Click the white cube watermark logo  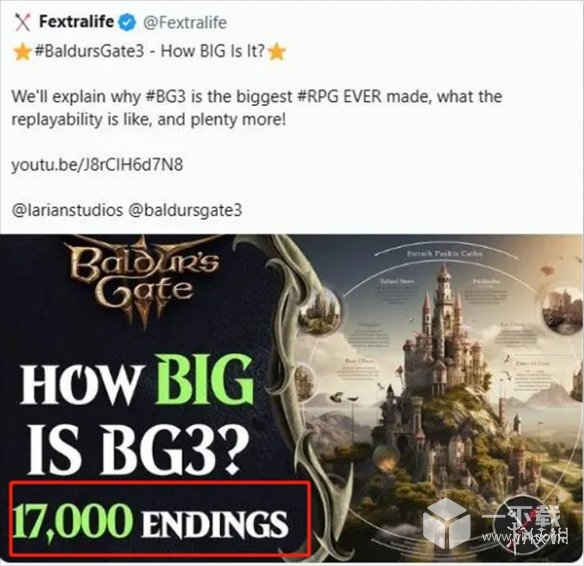447,523
